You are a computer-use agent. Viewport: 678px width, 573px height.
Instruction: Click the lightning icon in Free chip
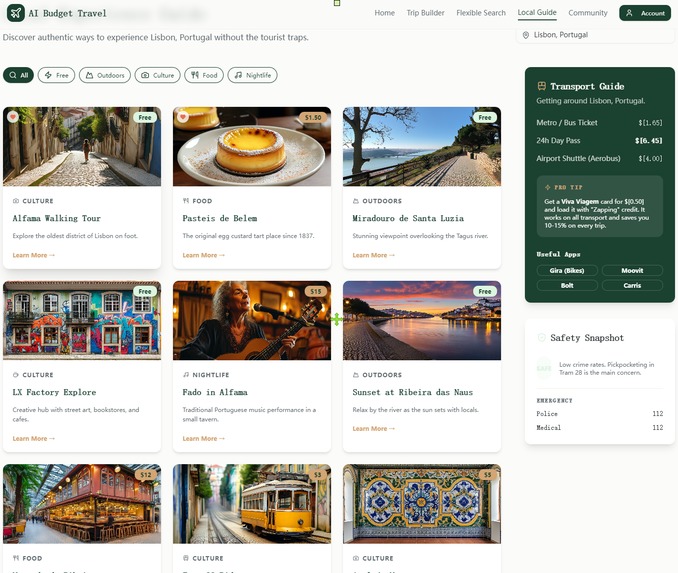48,75
